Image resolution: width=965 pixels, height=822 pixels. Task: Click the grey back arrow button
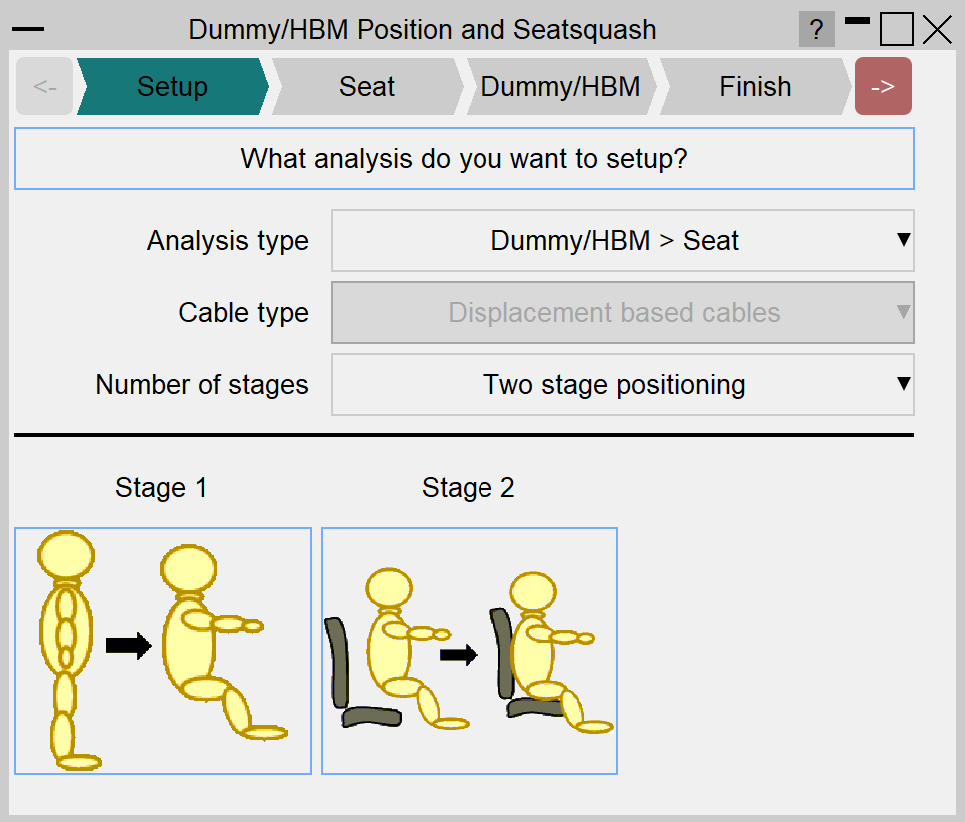(45, 87)
